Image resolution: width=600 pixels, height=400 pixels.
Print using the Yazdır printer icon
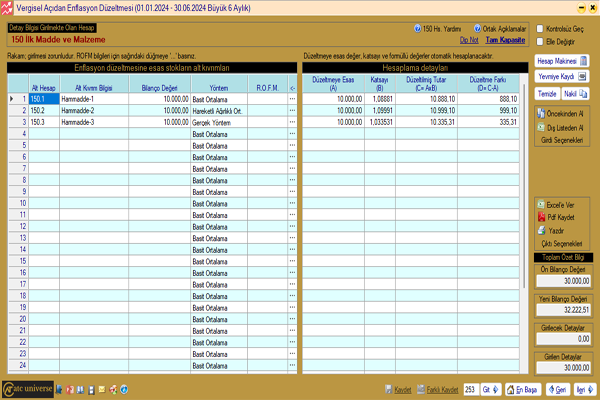click(x=541, y=230)
